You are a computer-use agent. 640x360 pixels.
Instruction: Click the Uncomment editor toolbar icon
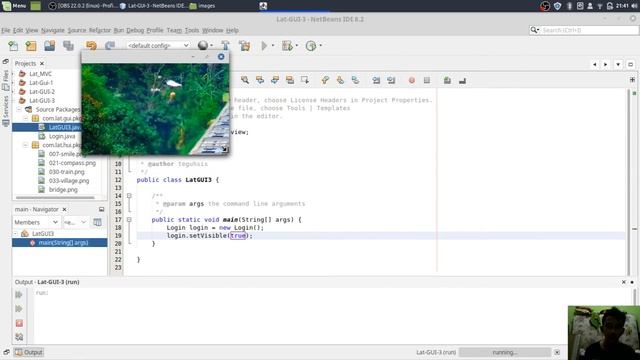(462, 81)
